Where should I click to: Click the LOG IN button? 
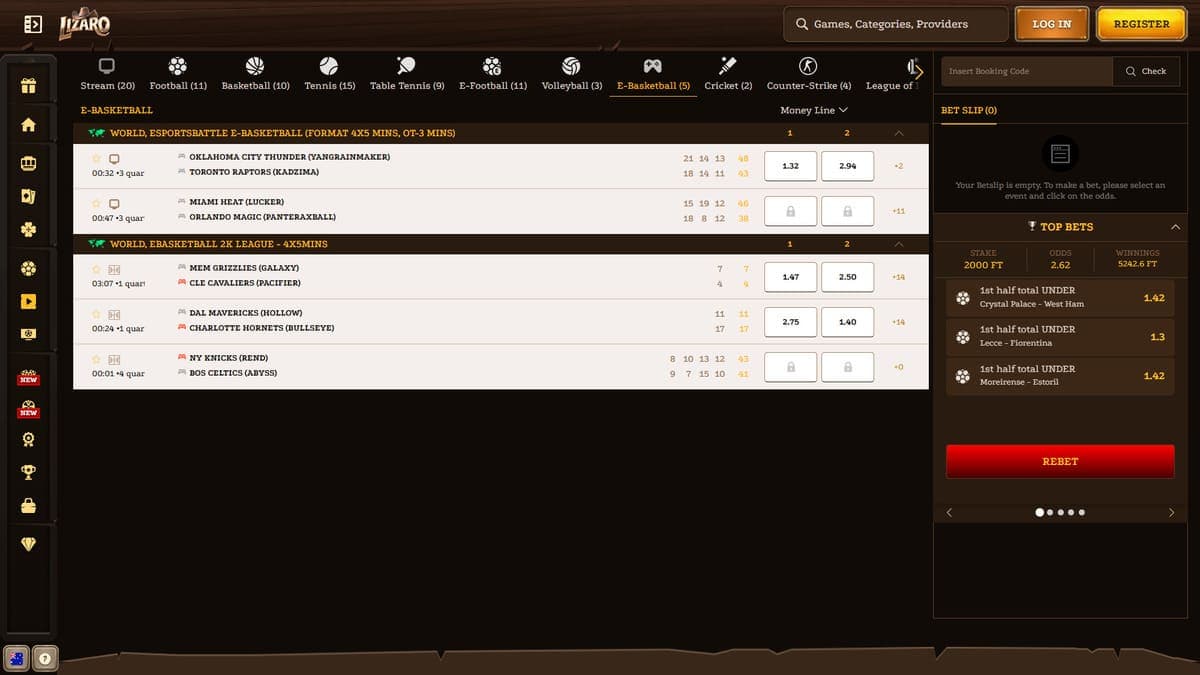pyautogui.click(x=1051, y=24)
